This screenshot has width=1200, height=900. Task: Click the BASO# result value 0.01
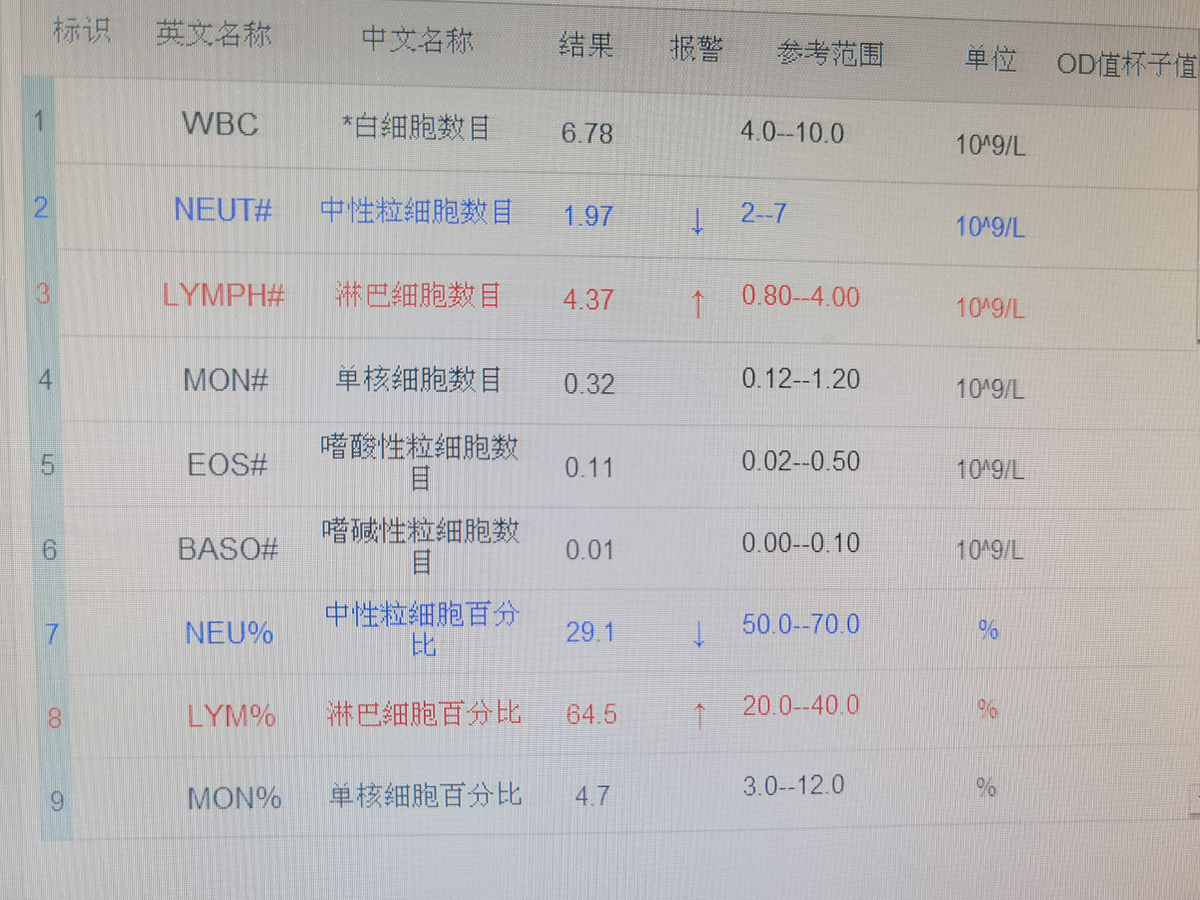(589, 550)
